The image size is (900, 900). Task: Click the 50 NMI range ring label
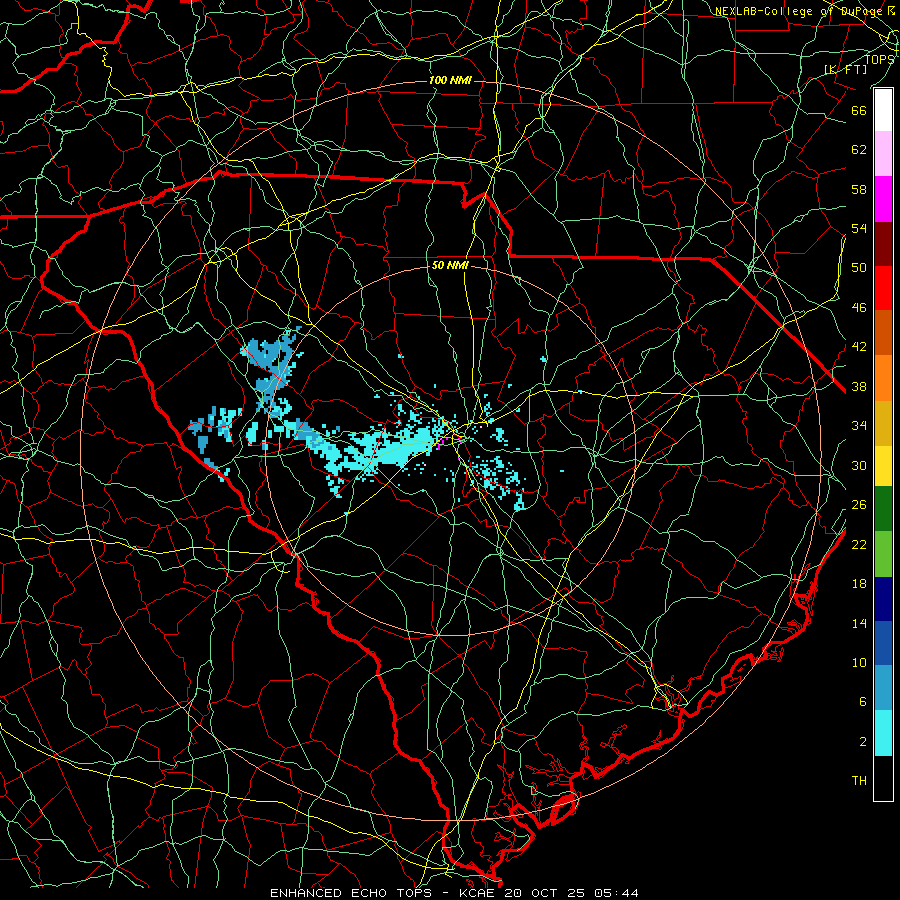[x=450, y=265]
